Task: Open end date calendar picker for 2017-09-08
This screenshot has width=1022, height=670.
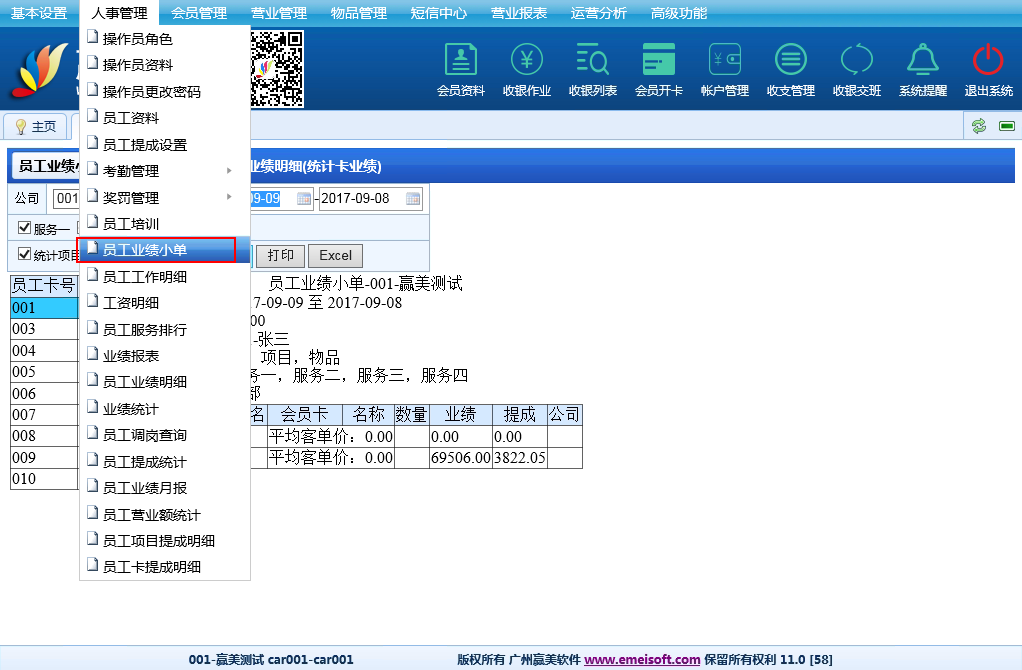Action: coord(413,199)
